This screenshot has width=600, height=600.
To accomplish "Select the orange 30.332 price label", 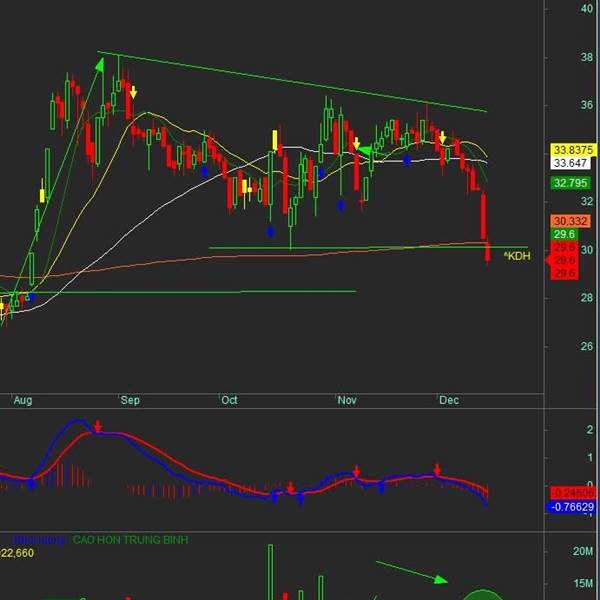I will click(x=570, y=221).
